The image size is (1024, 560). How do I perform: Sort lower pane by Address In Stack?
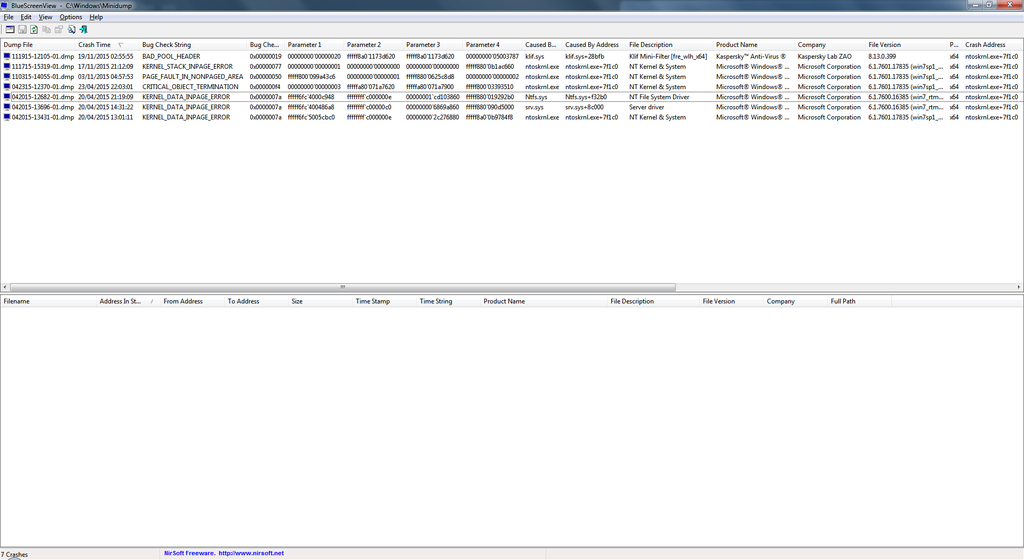pos(120,301)
